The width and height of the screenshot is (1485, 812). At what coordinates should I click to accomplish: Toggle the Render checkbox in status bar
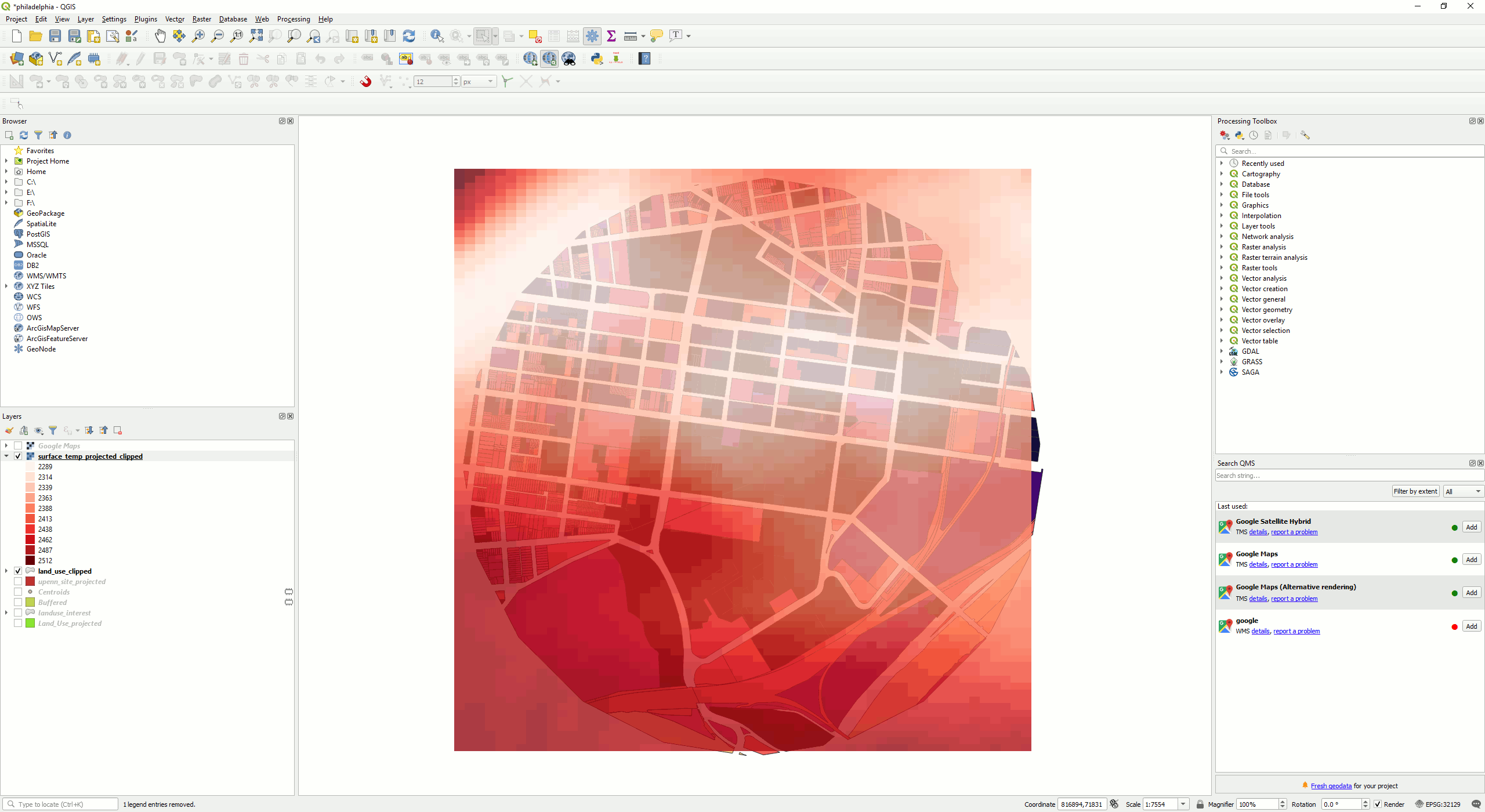pyautogui.click(x=1378, y=804)
